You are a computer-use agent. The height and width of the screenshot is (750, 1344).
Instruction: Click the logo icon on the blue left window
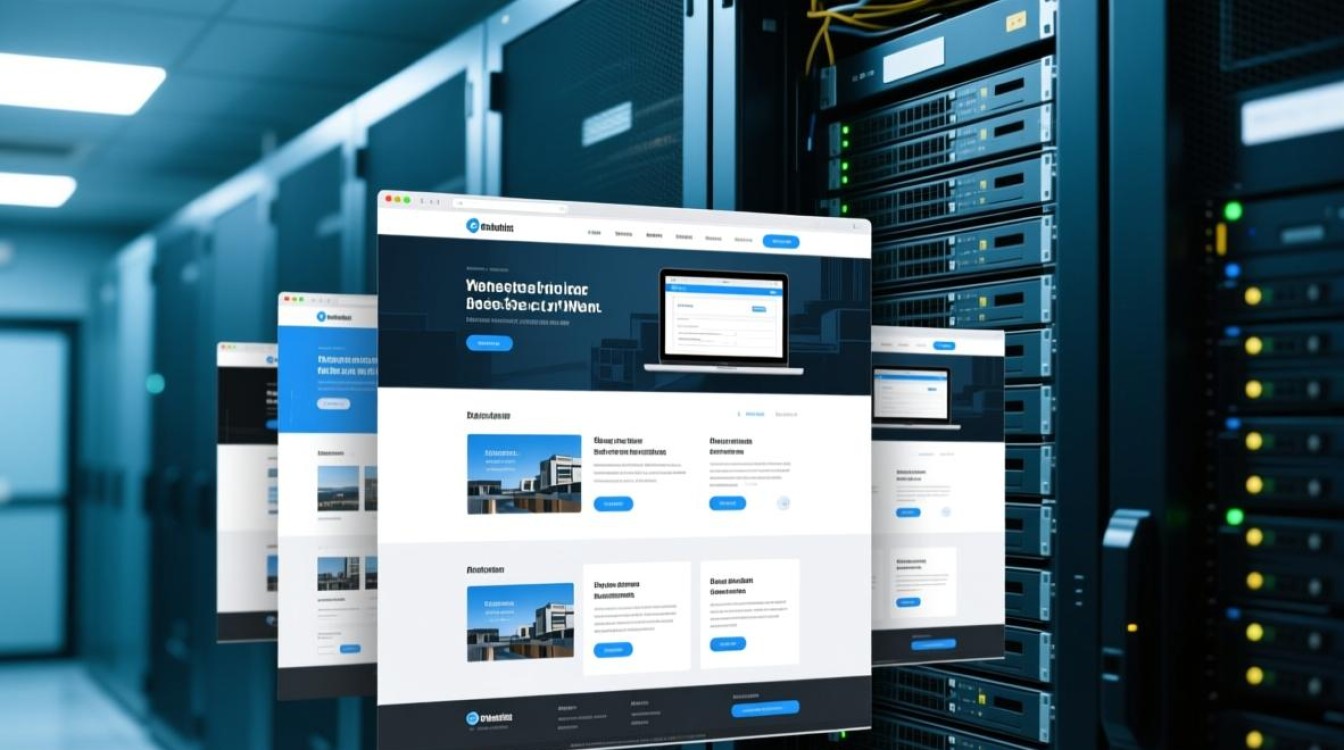[322, 316]
